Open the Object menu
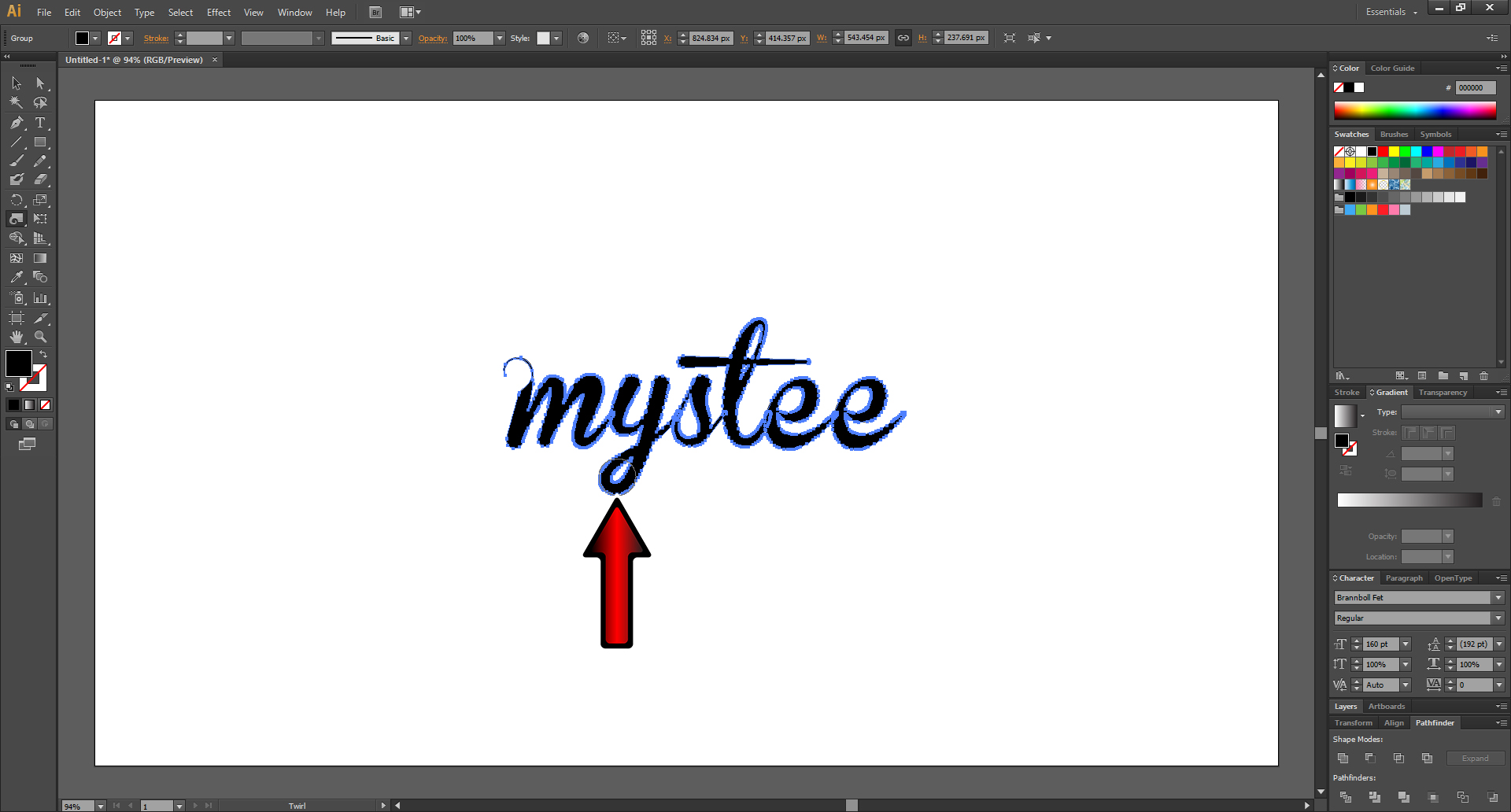Screen dimensions: 1511x812 pyautogui.click(x=107, y=13)
